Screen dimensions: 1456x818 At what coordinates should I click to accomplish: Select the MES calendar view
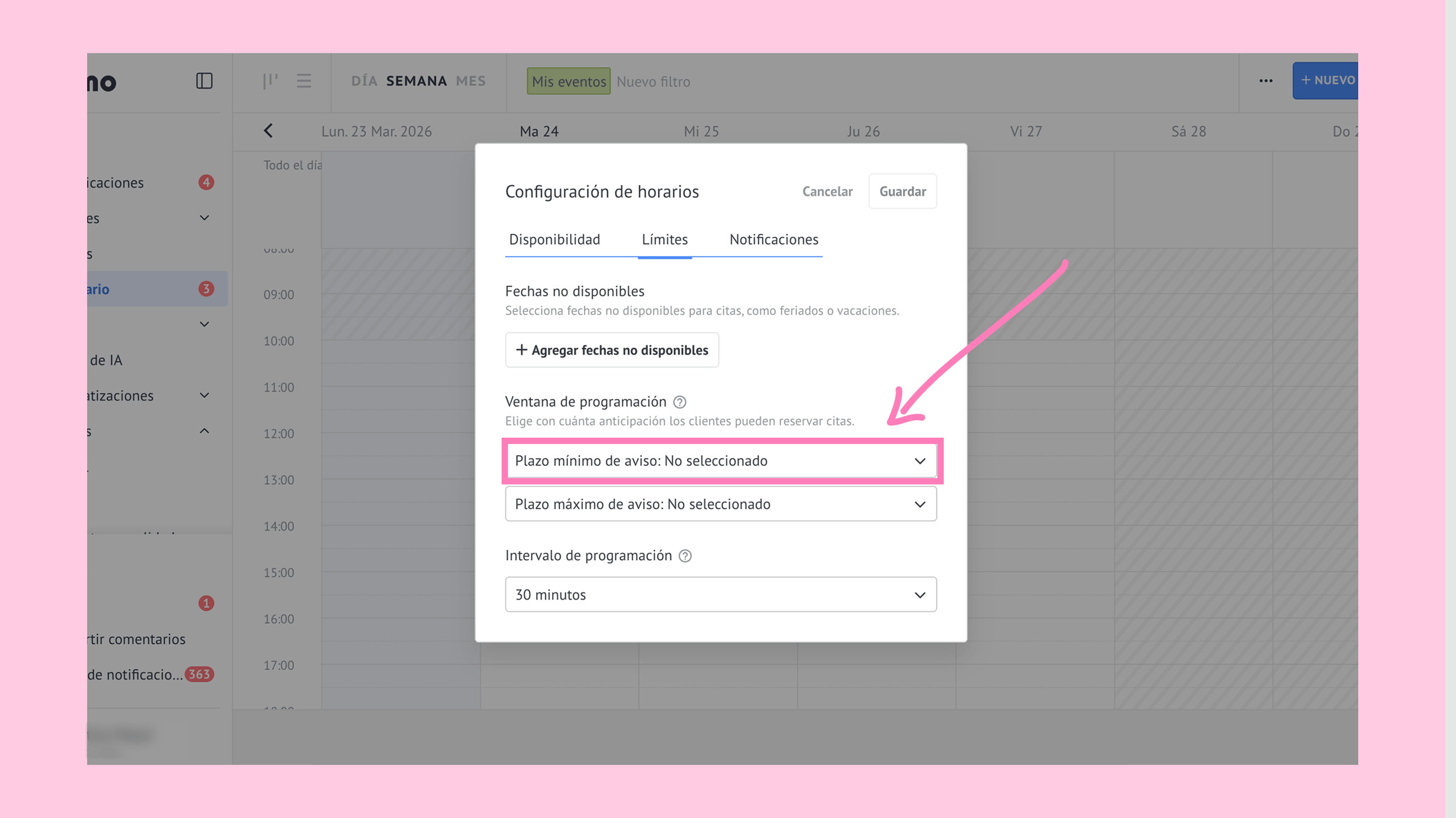click(x=470, y=81)
